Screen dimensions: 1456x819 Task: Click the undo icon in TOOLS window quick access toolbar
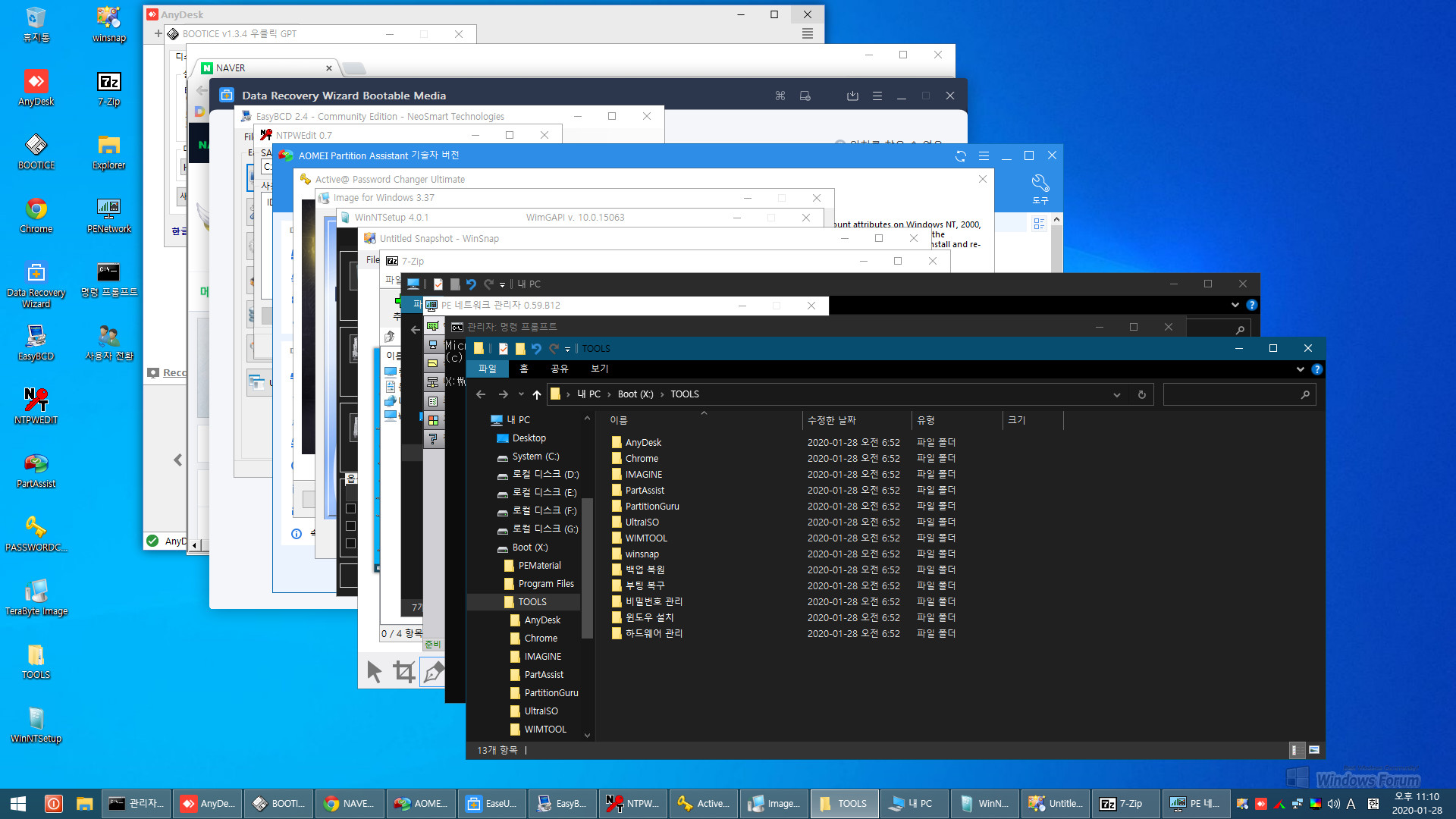pos(536,349)
